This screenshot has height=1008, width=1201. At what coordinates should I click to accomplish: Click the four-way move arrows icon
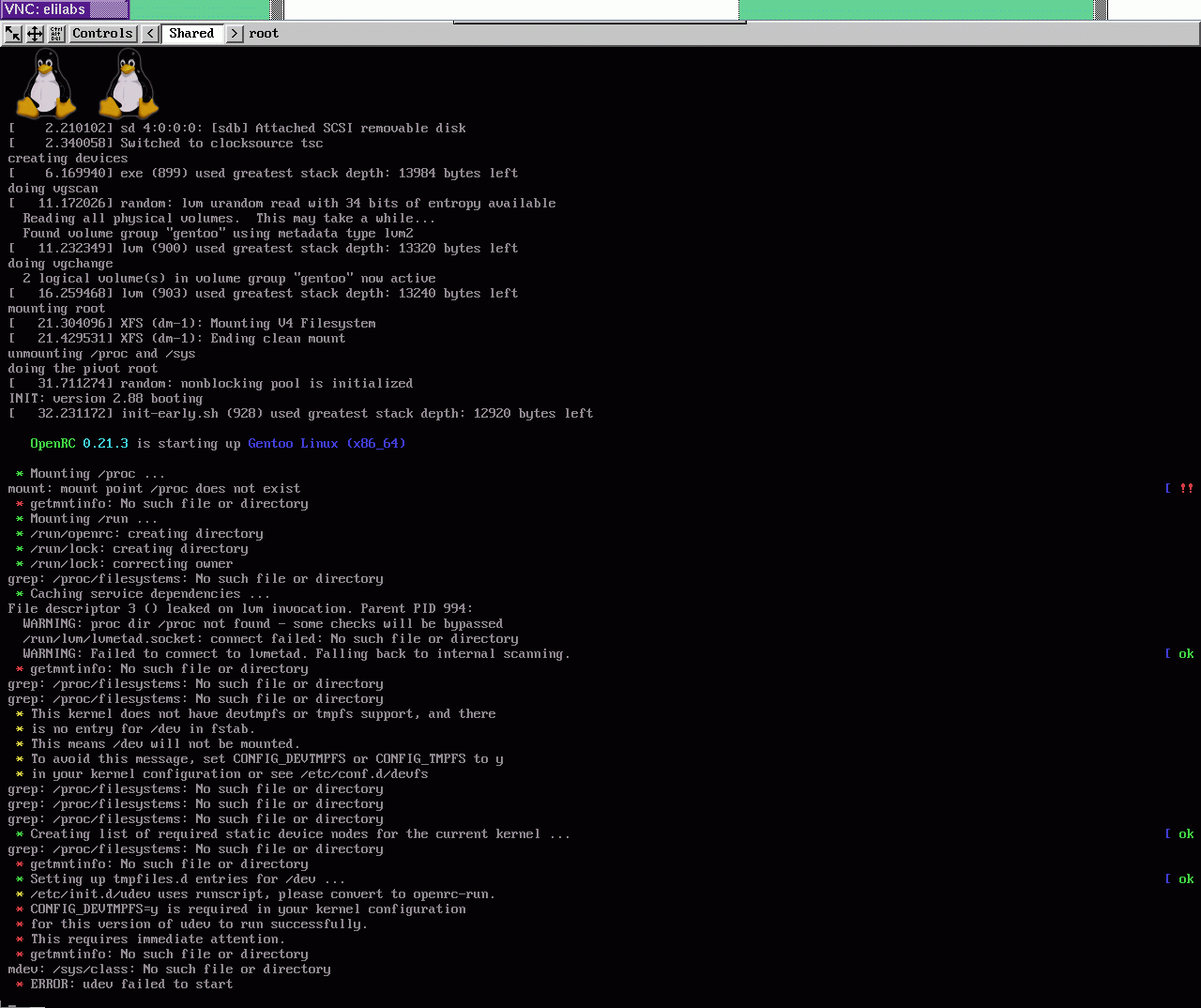[35, 34]
